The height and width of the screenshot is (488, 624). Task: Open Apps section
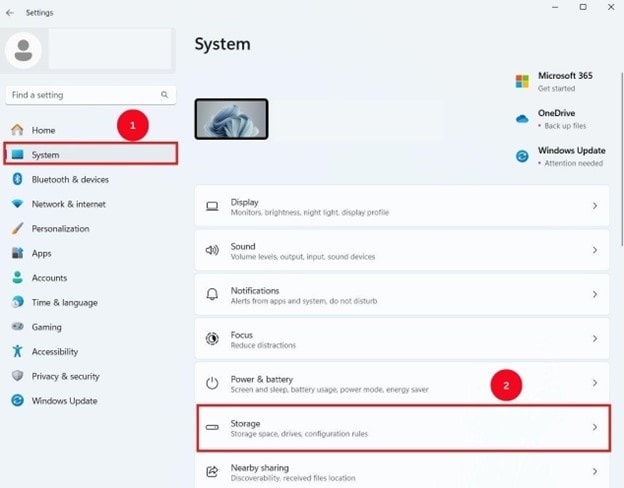91,253
